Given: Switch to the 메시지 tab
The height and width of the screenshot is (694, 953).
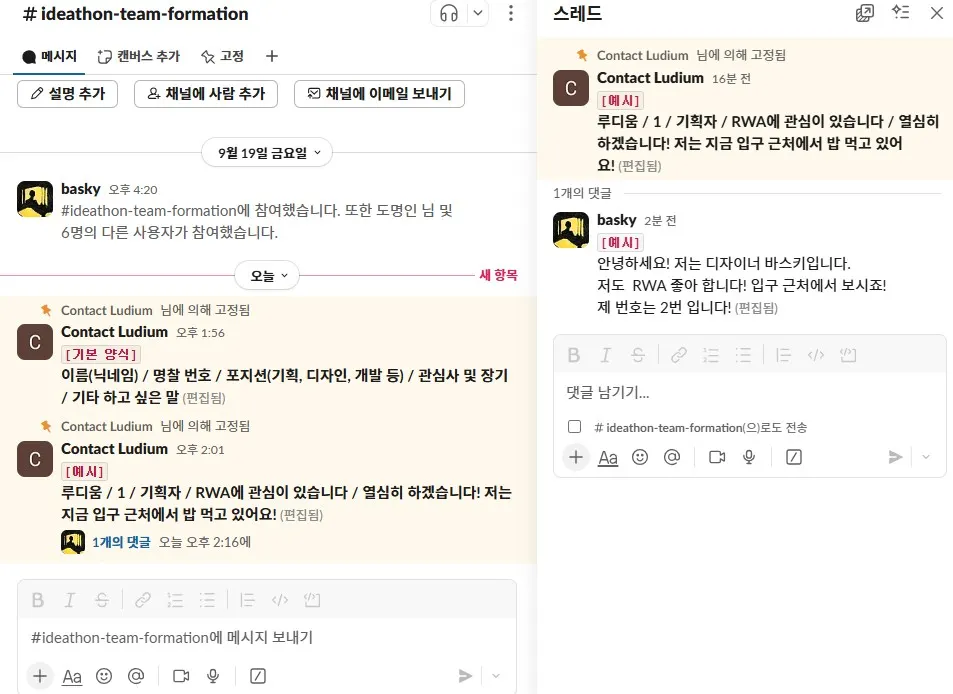Looking at the screenshot, I should pos(49,57).
